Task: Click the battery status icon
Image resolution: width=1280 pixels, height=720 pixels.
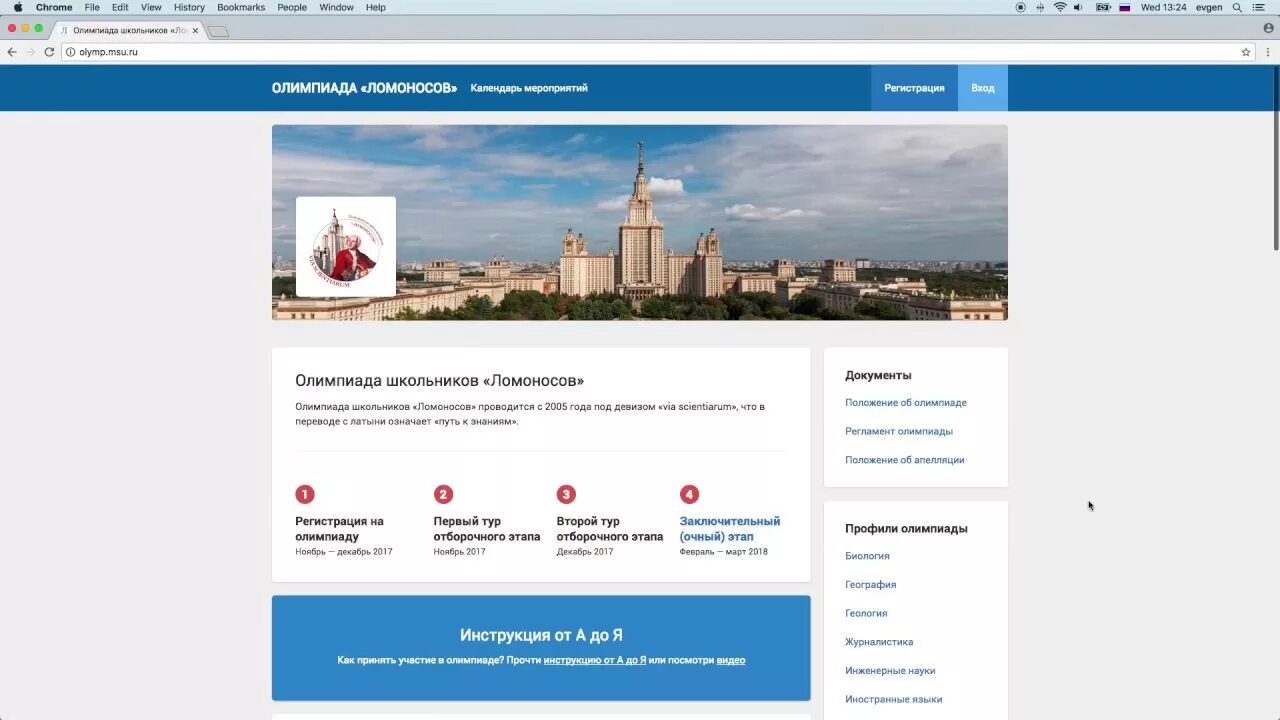Action: tap(1103, 7)
